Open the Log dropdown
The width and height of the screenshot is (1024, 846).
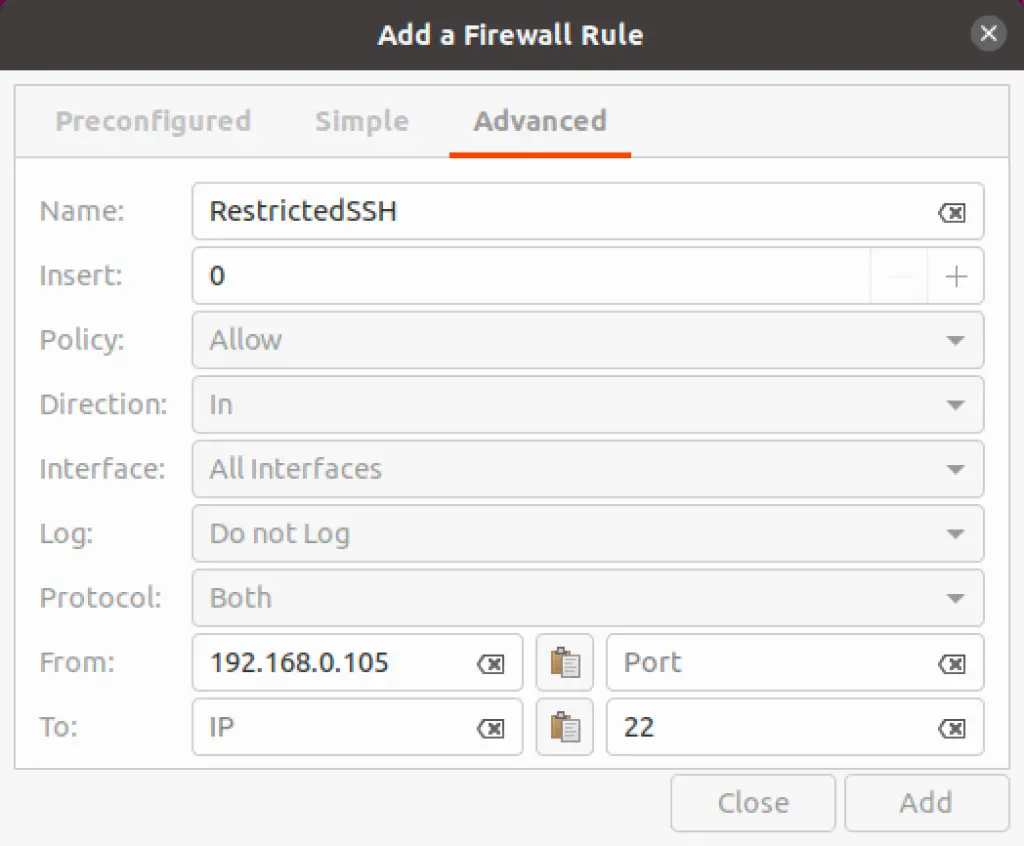(588, 534)
